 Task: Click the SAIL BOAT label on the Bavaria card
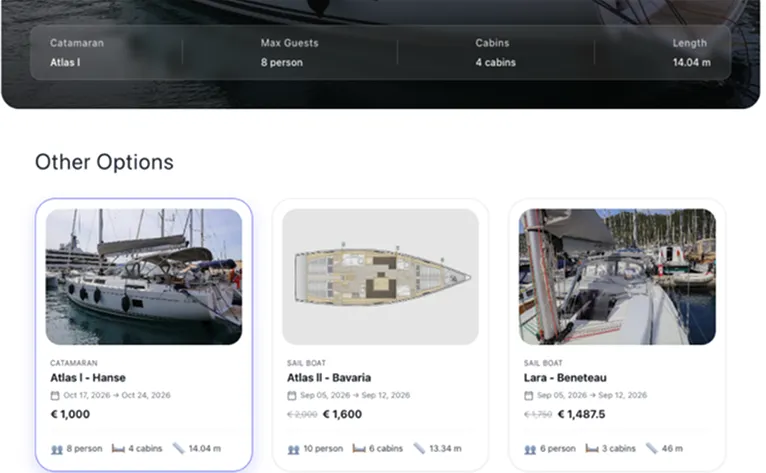306,363
